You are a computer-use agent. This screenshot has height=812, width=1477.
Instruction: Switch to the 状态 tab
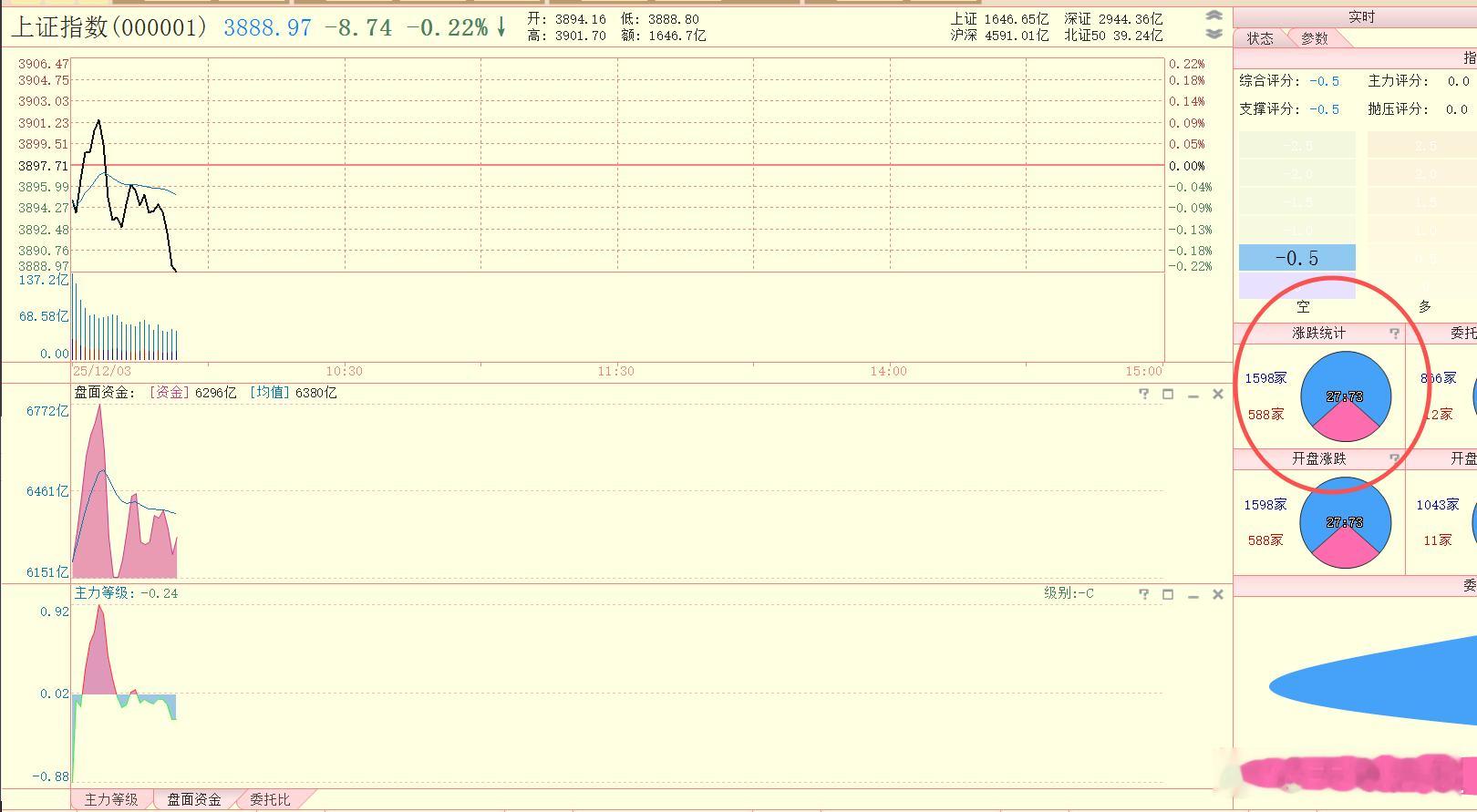[1261, 38]
